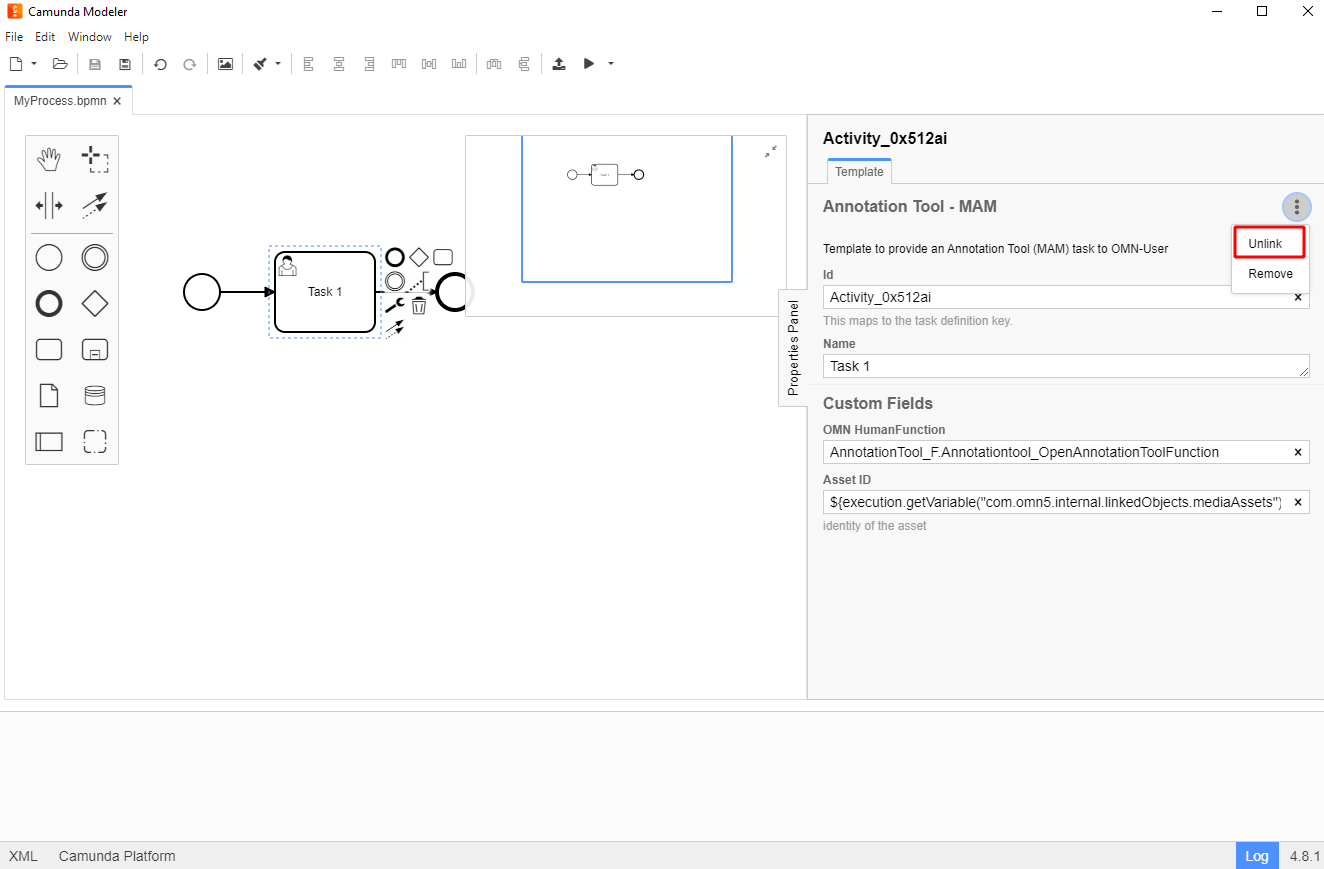Image resolution: width=1324 pixels, height=869 pixels.
Task: Expand the start instance run dropdown
Action: [611, 64]
